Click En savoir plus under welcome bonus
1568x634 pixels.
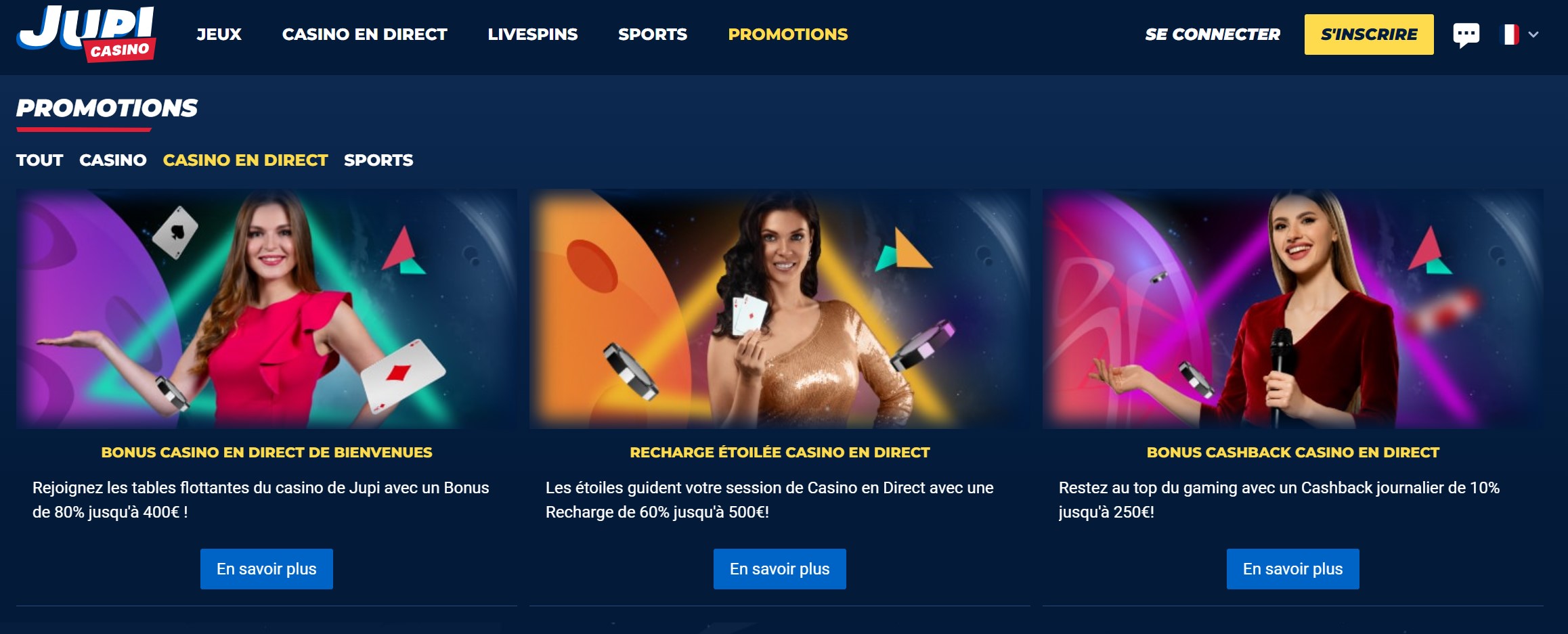pos(267,569)
